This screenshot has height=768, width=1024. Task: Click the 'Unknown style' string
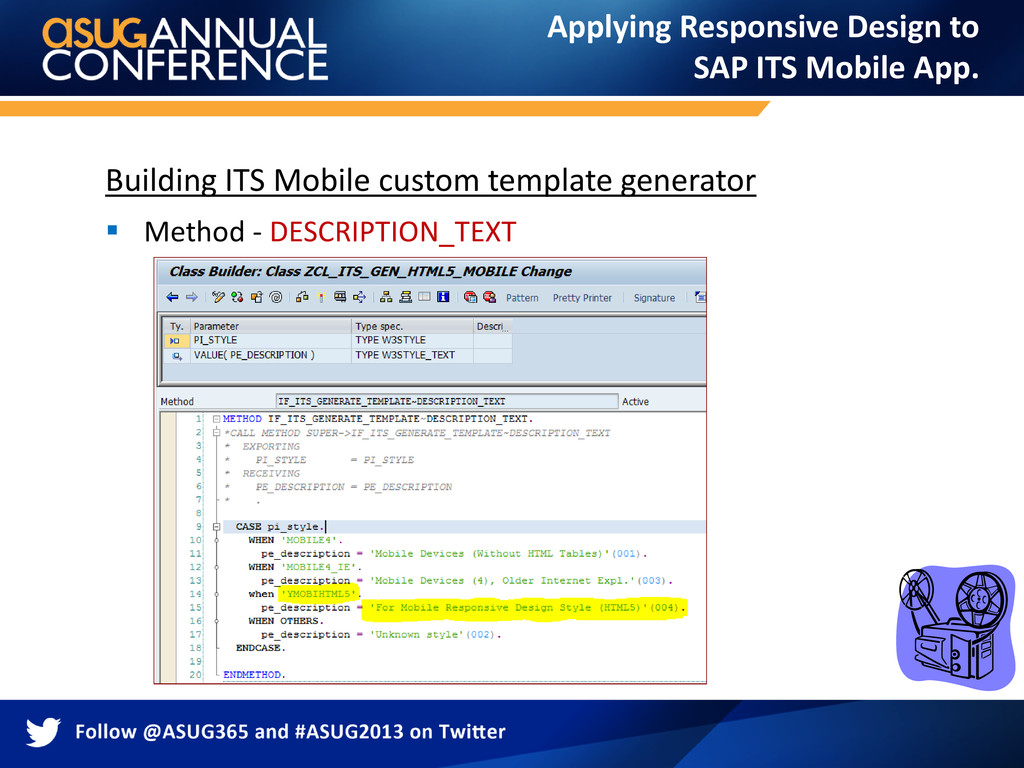pyautogui.click(x=419, y=634)
